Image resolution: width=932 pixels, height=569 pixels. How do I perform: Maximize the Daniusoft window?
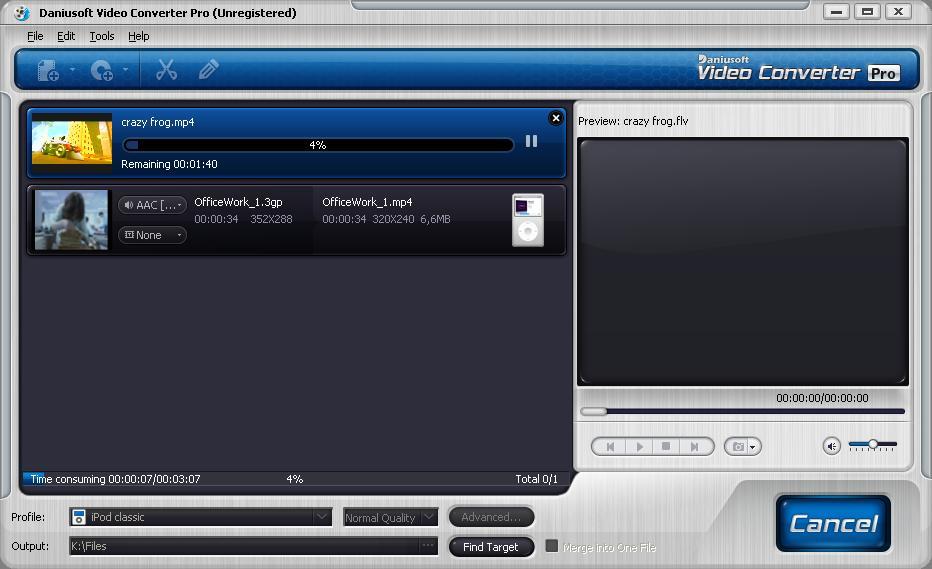tap(867, 11)
